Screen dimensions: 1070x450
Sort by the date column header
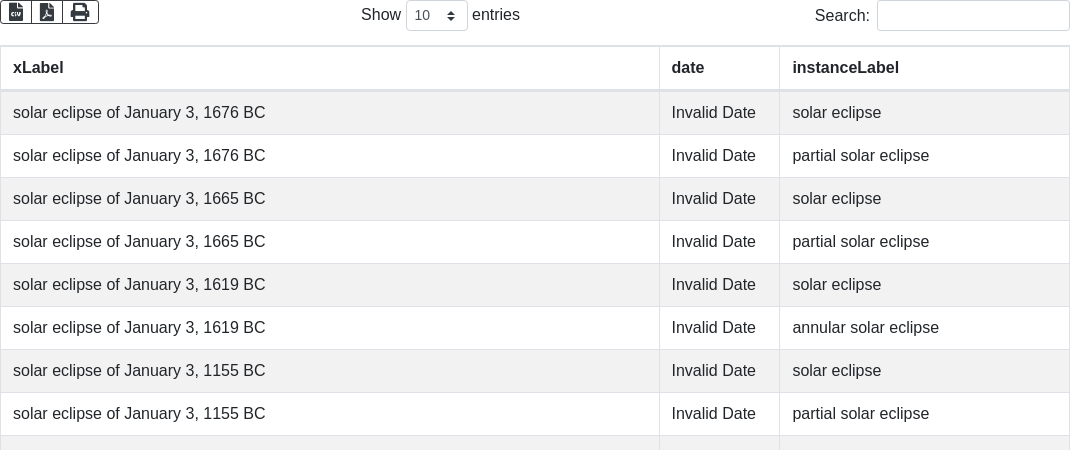pyautogui.click(x=688, y=68)
